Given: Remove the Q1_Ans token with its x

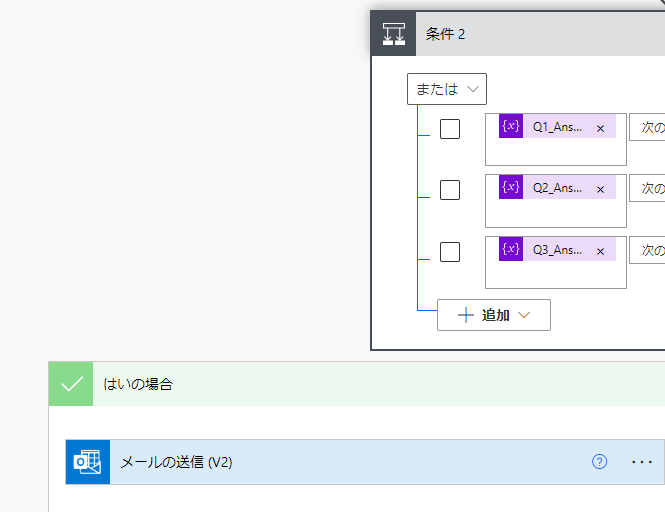Looking at the screenshot, I should tap(600, 128).
